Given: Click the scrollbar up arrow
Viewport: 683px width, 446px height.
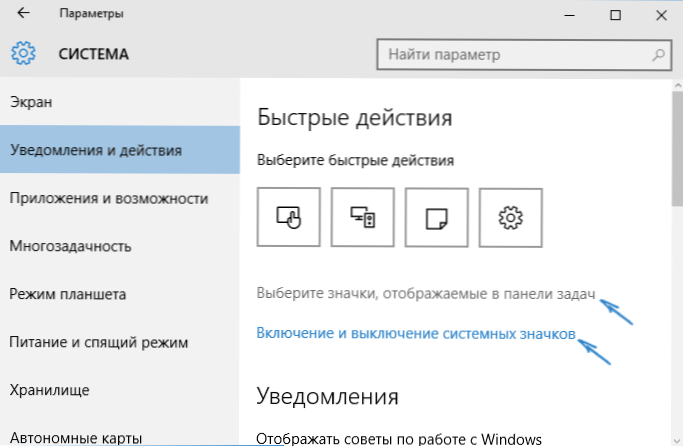Looking at the screenshot, I should coord(678,85).
